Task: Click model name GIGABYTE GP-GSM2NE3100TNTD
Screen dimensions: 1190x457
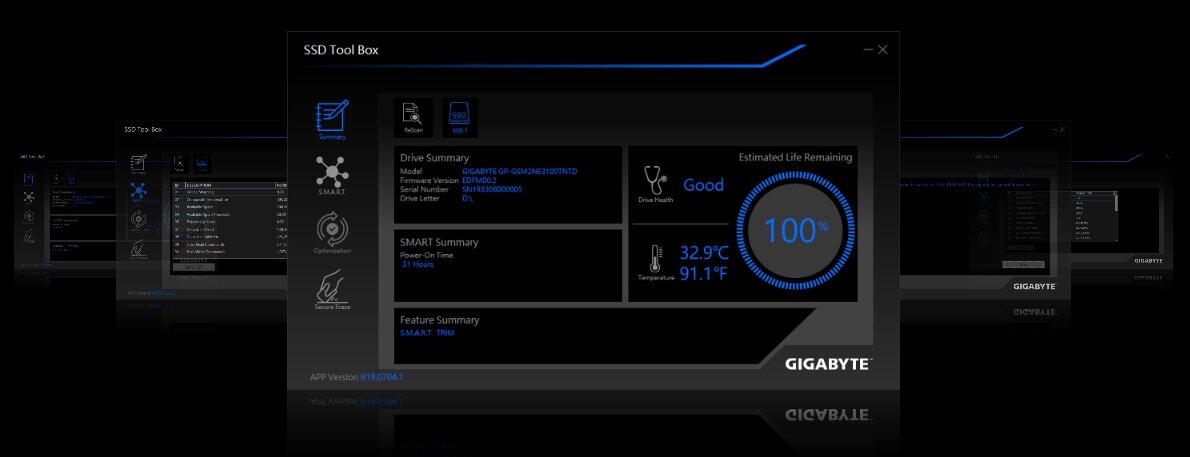Action: (519, 172)
